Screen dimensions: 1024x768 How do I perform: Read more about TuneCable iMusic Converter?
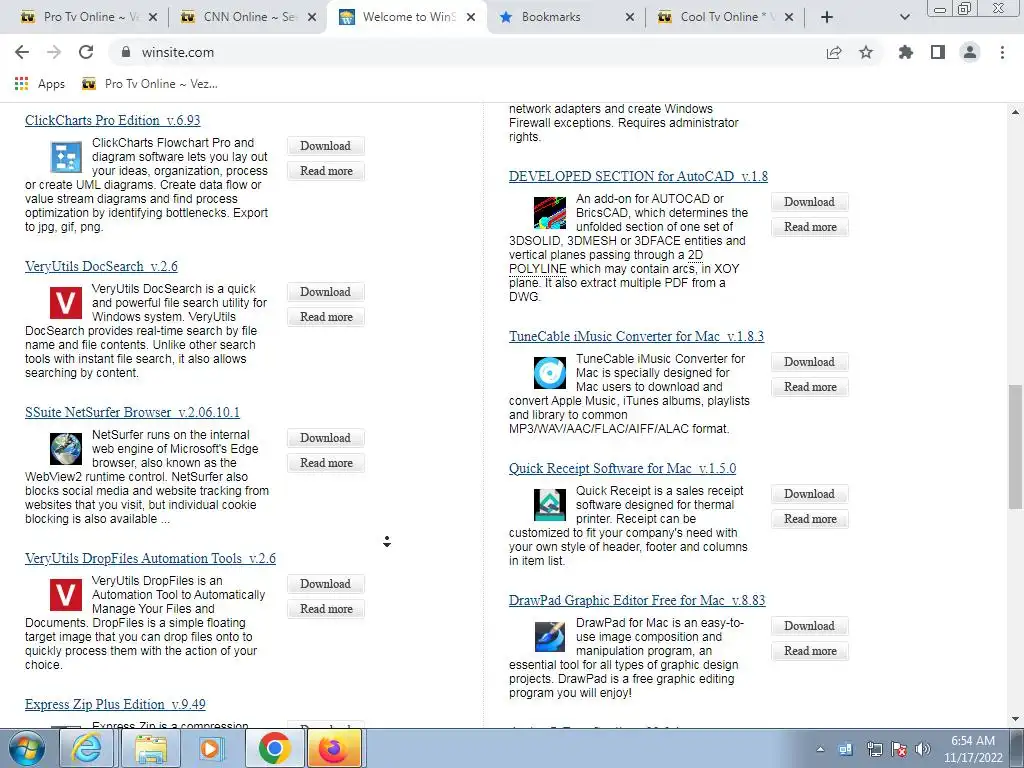pos(810,387)
